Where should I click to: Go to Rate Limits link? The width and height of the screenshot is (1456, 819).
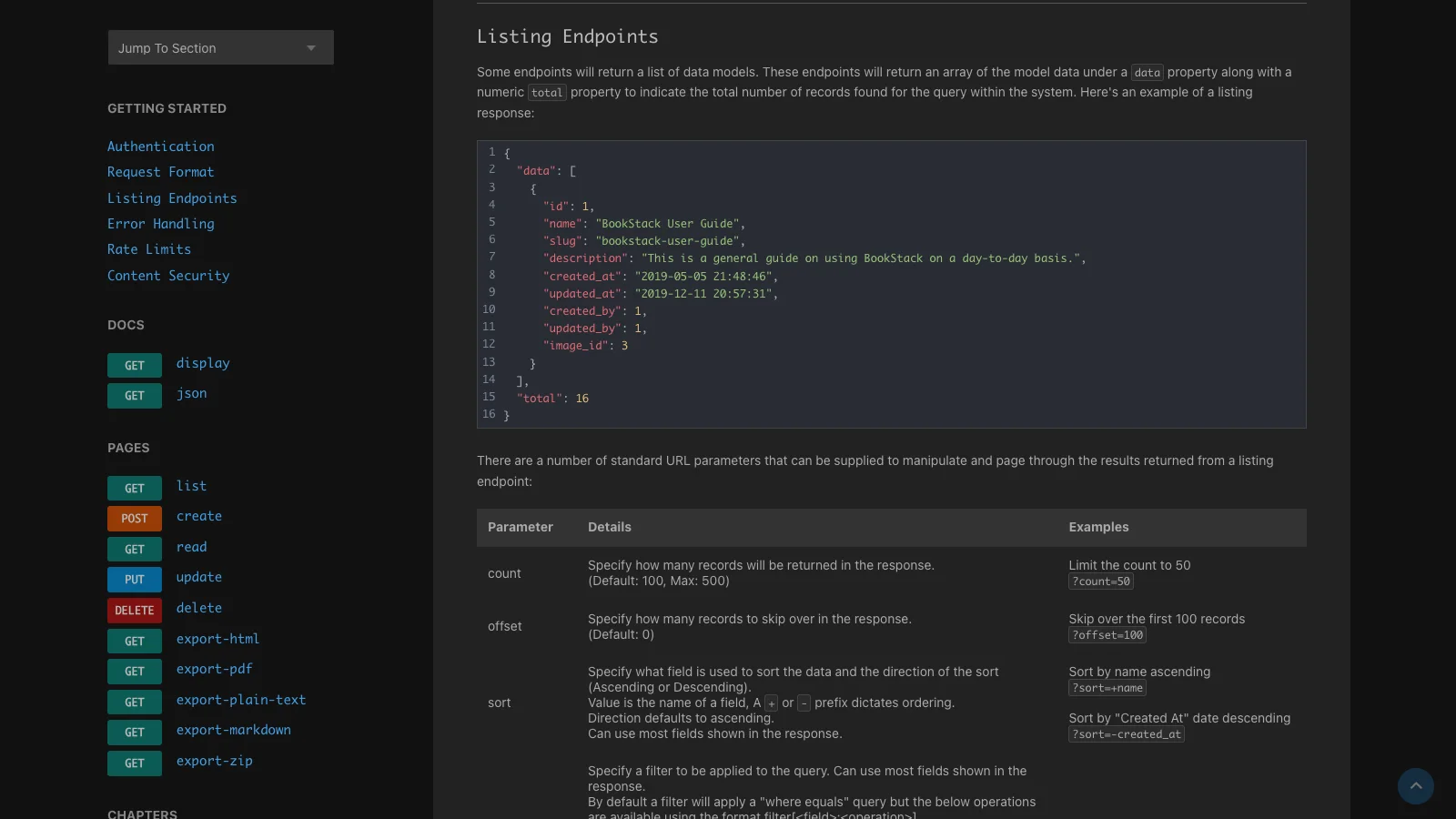[149, 249]
